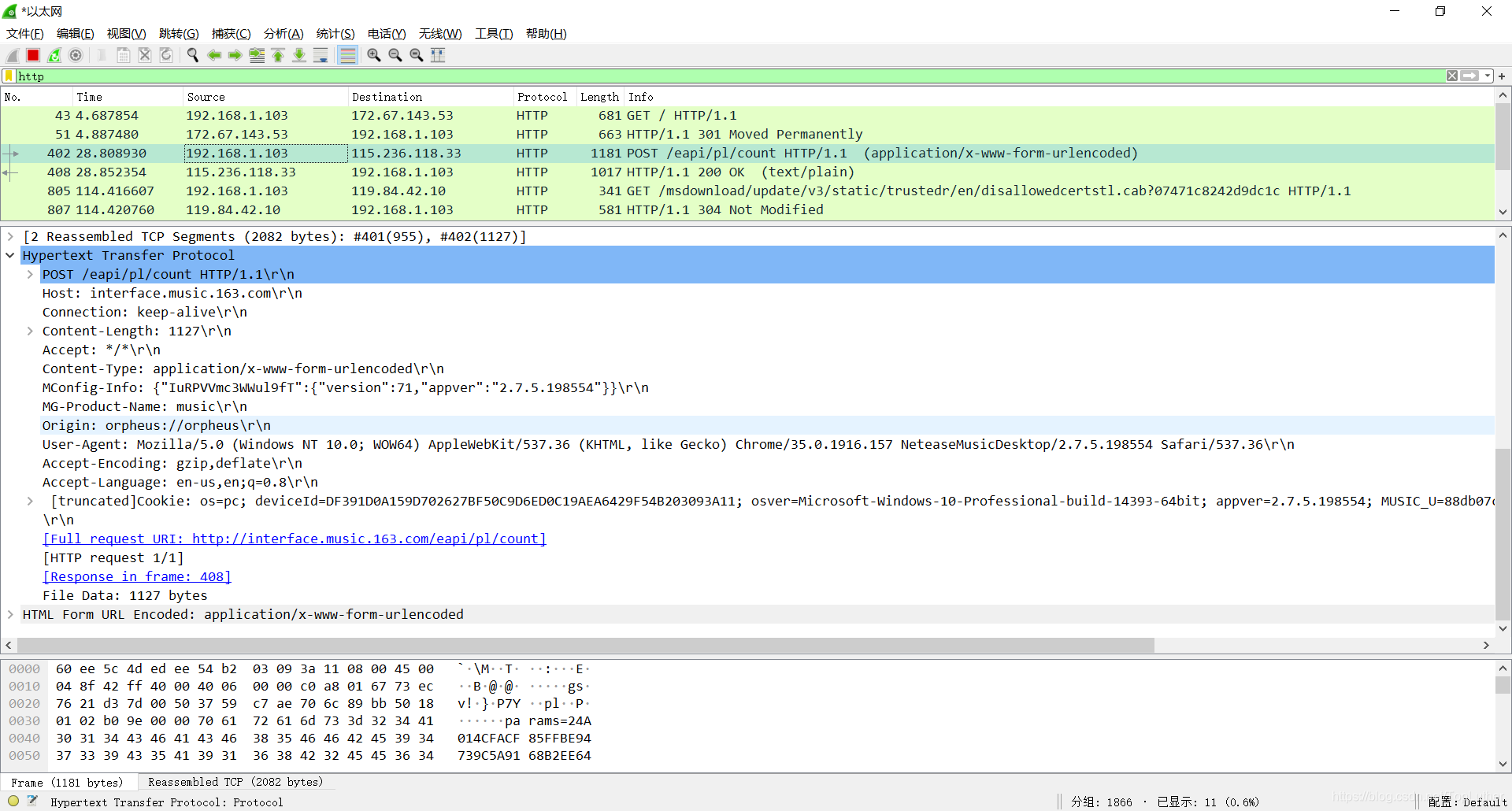Image resolution: width=1512 pixels, height=811 pixels.
Task: Toggle packet list colorization
Action: pyautogui.click(x=347, y=55)
